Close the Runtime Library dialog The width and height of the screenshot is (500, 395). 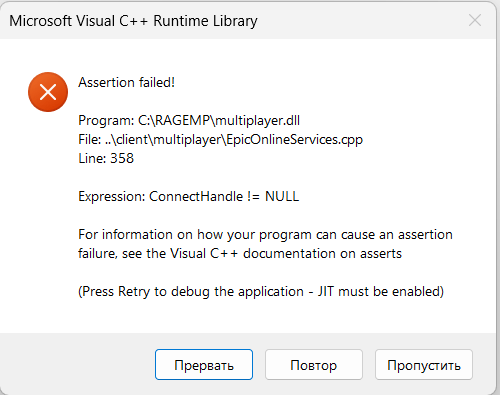[x=475, y=20]
